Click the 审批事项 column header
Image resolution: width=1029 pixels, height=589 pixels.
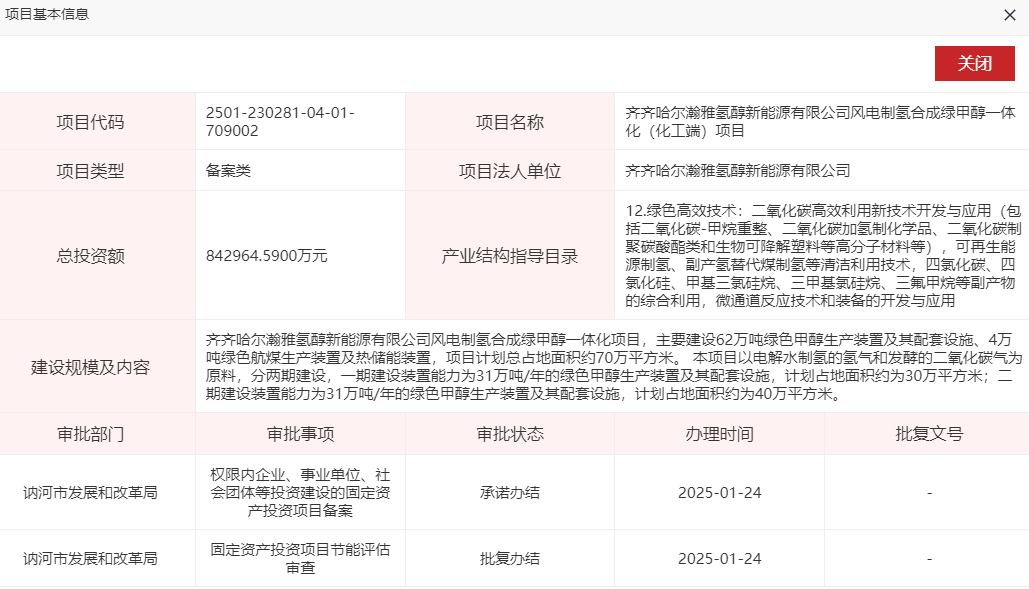pos(300,434)
